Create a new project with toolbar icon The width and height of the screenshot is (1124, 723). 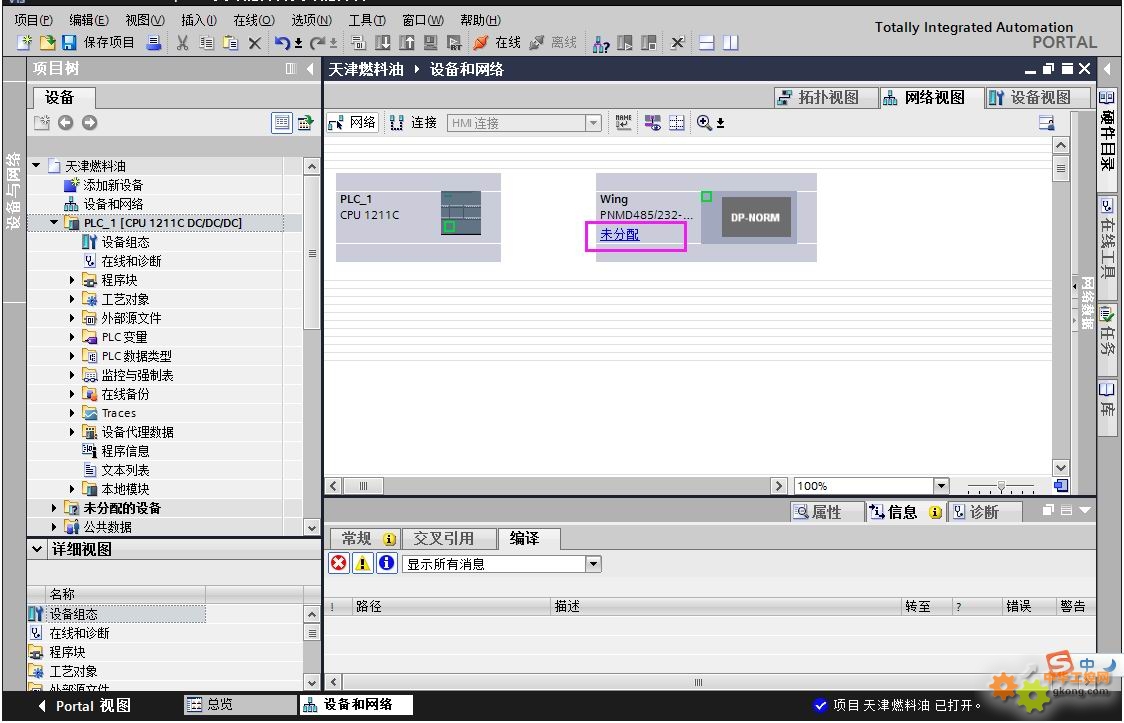pos(24,43)
